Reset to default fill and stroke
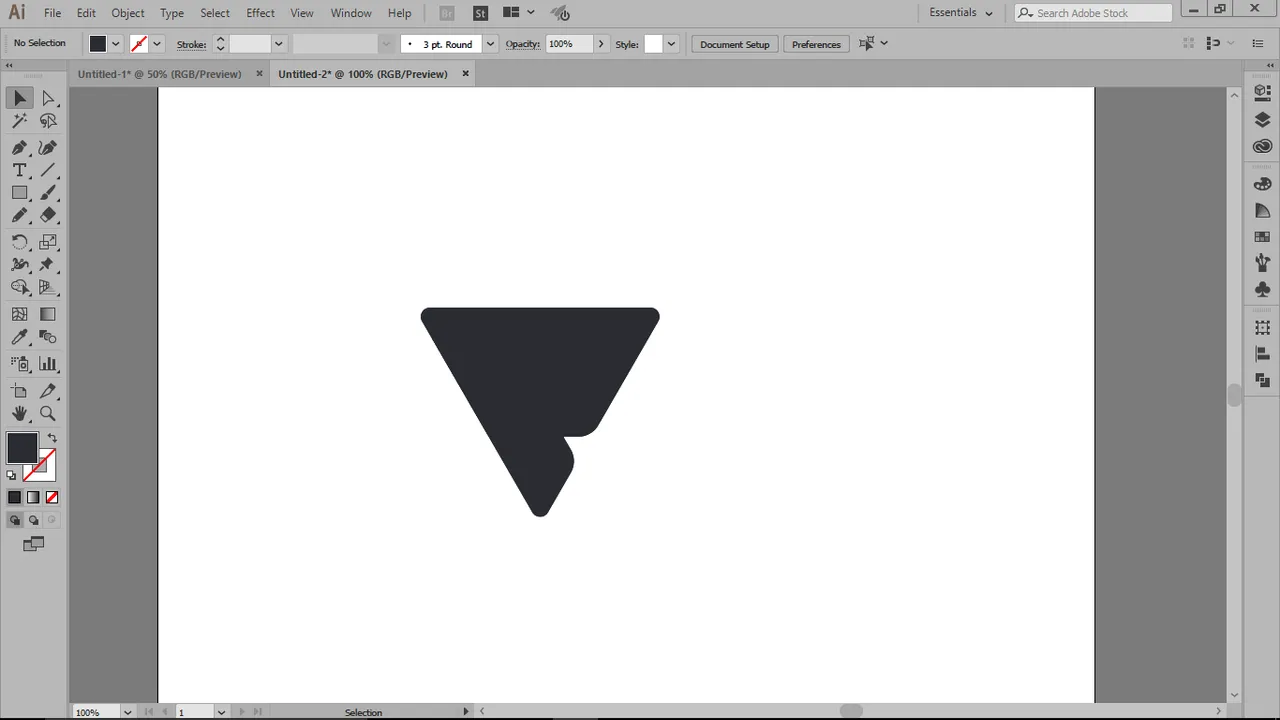Image resolution: width=1280 pixels, height=720 pixels. (x=12, y=475)
